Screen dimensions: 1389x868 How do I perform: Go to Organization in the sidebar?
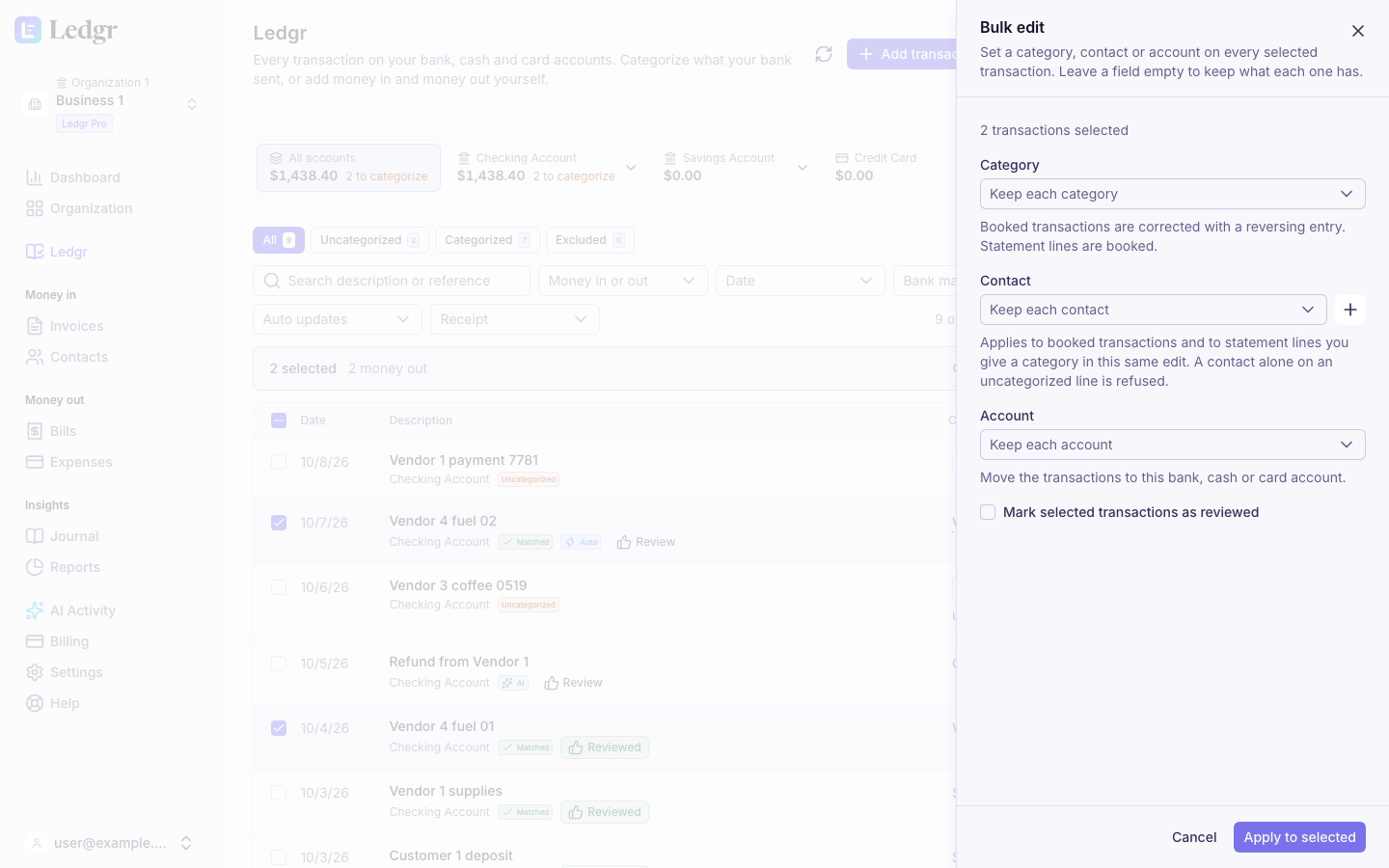pyautogui.click(x=111, y=208)
